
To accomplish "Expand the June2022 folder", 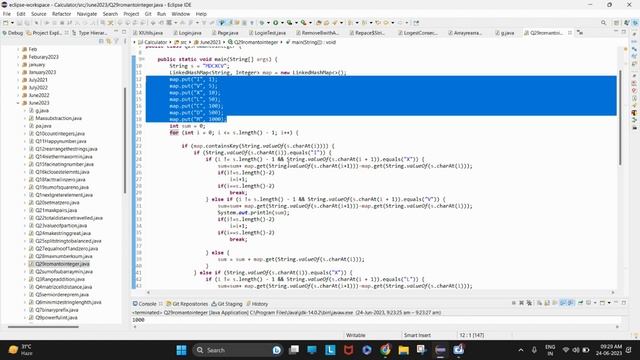I will coord(18,95).
